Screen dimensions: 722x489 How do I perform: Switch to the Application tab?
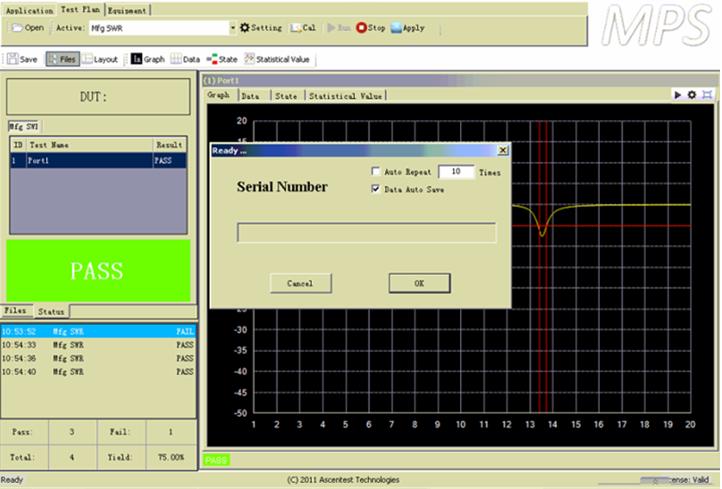point(29,10)
